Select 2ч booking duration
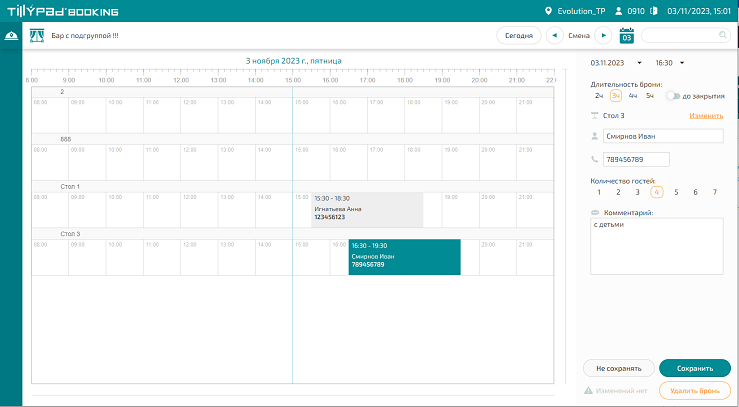This screenshot has width=739, height=407. [598, 96]
